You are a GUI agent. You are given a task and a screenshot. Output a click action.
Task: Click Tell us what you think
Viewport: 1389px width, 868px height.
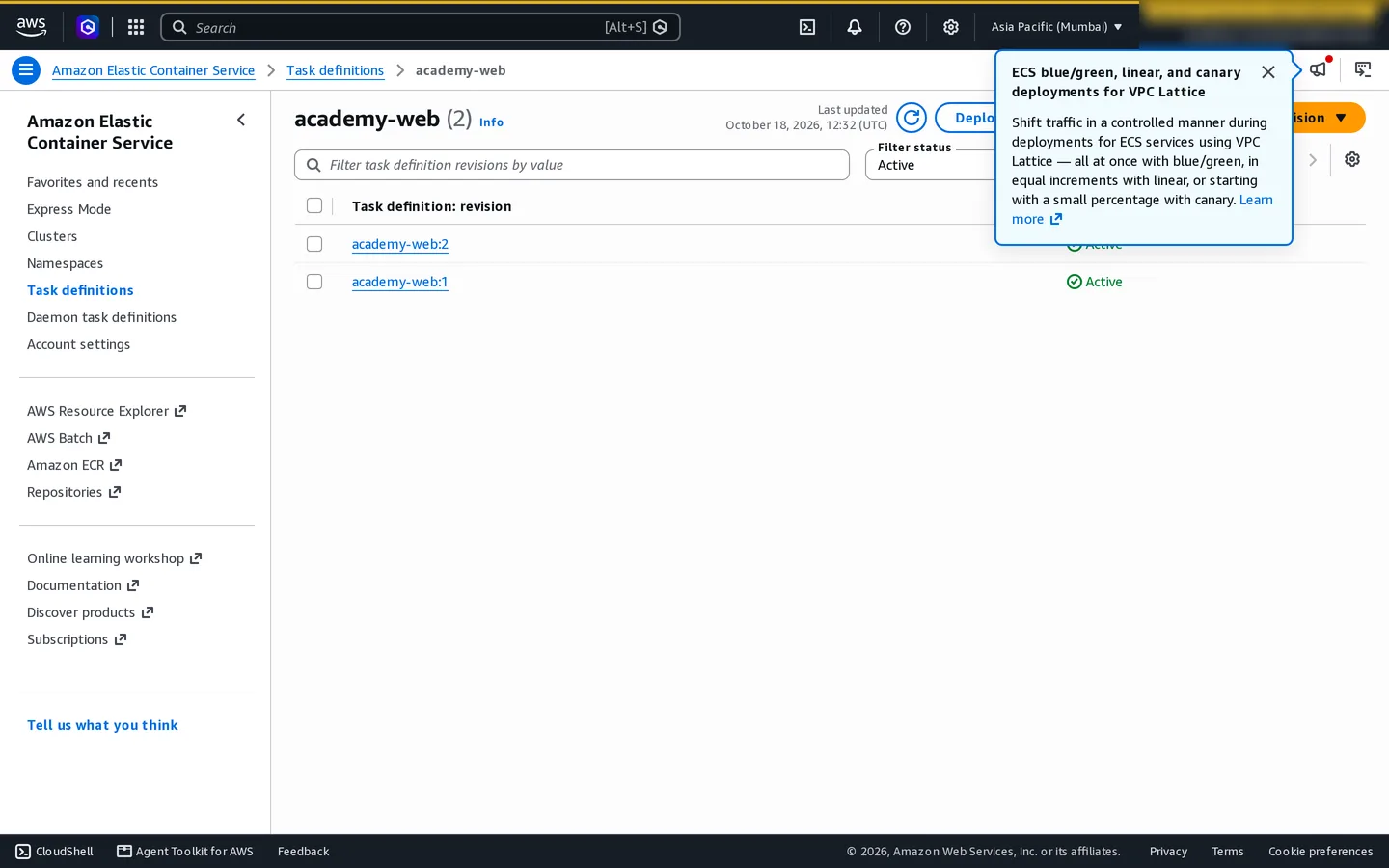click(x=102, y=725)
